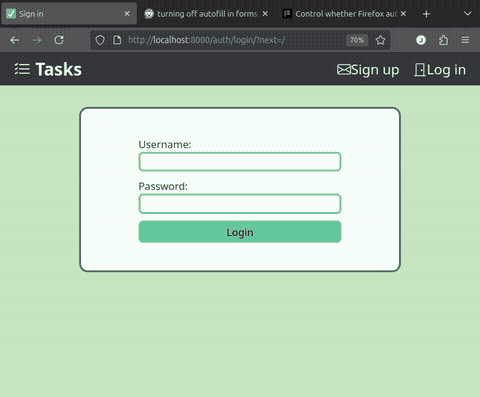
Task: Switch to turning off autofill in forms tab
Action: [206, 14]
